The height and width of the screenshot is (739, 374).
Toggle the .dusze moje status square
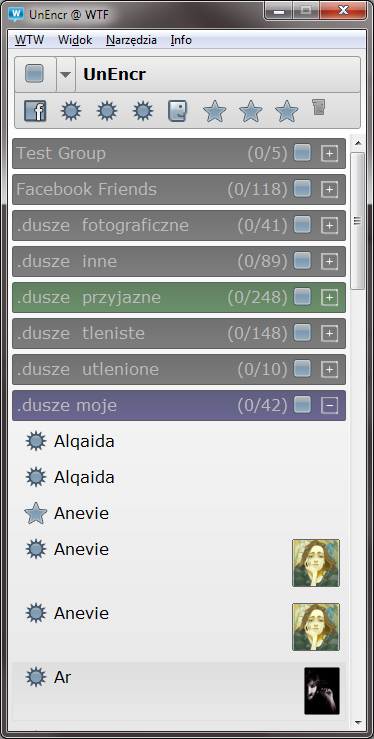click(302, 404)
